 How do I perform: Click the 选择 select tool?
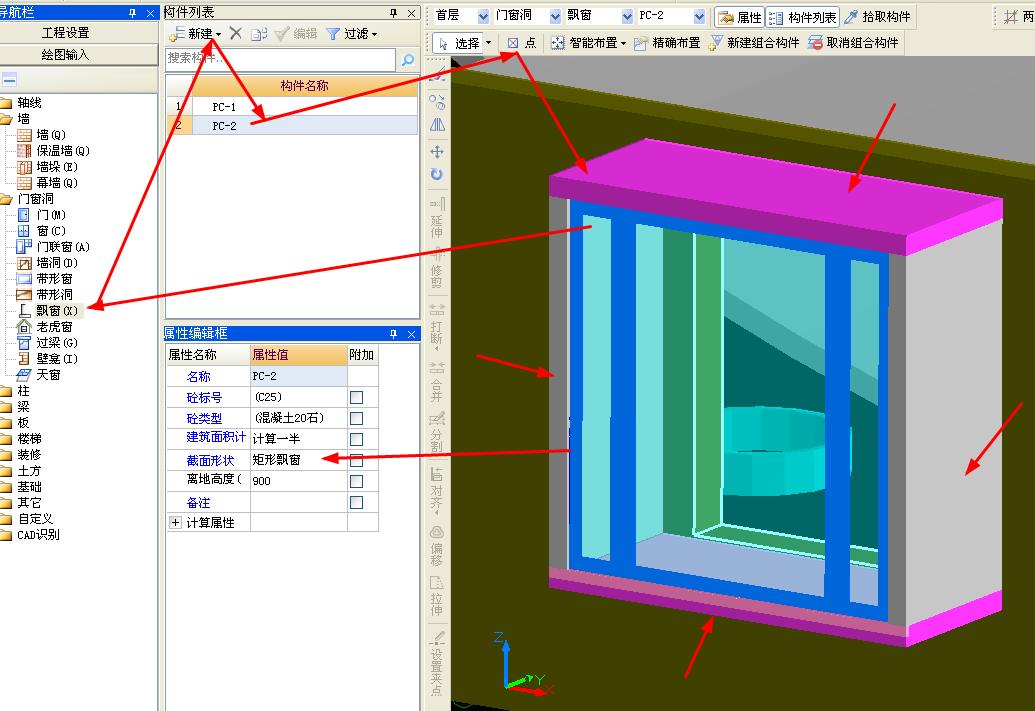(x=460, y=43)
